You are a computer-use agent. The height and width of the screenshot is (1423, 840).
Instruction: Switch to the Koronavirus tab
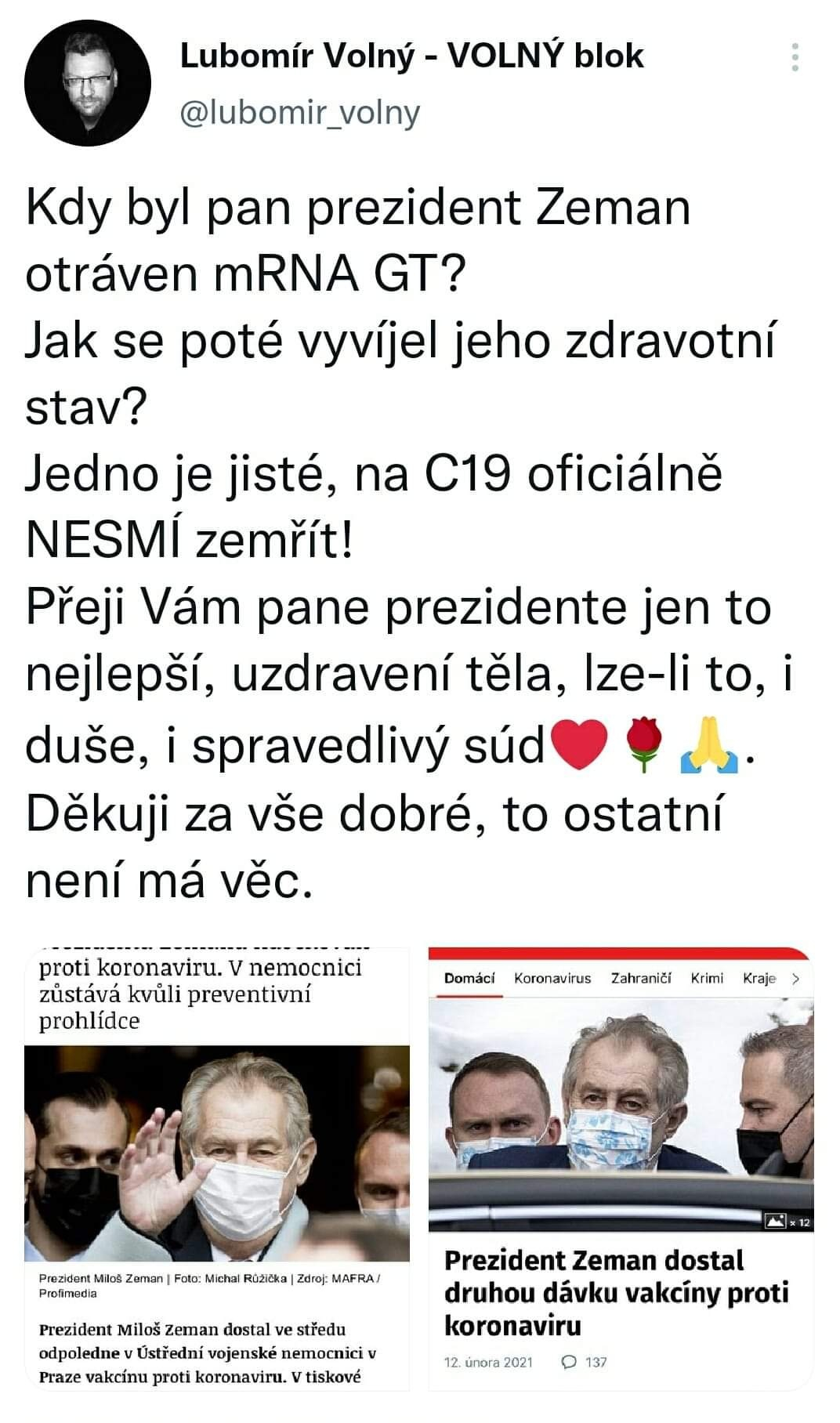click(x=552, y=979)
